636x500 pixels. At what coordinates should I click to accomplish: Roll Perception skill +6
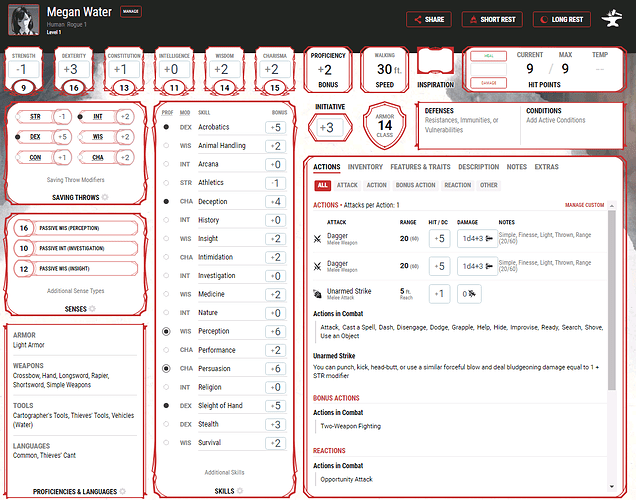click(x=276, y=331)
